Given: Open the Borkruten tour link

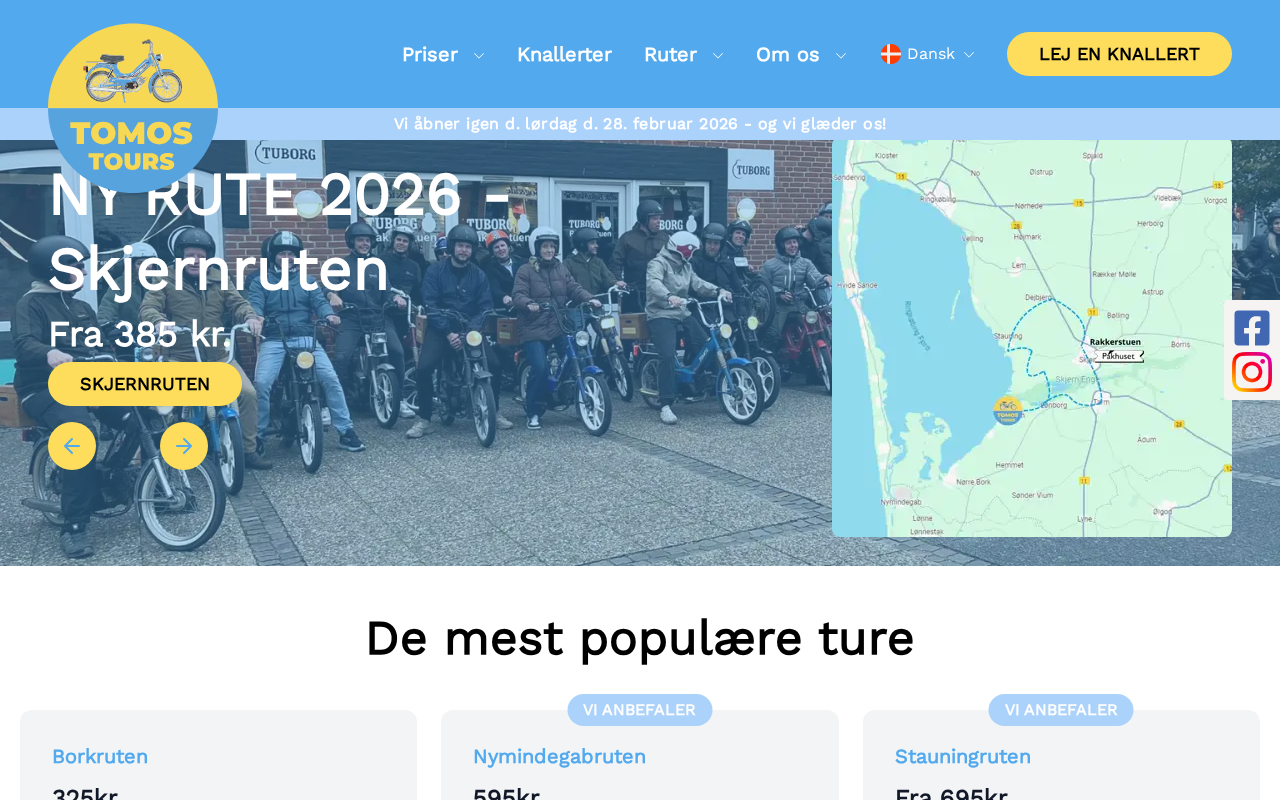Looking at the screenshot, I should (x=100, y=757).
